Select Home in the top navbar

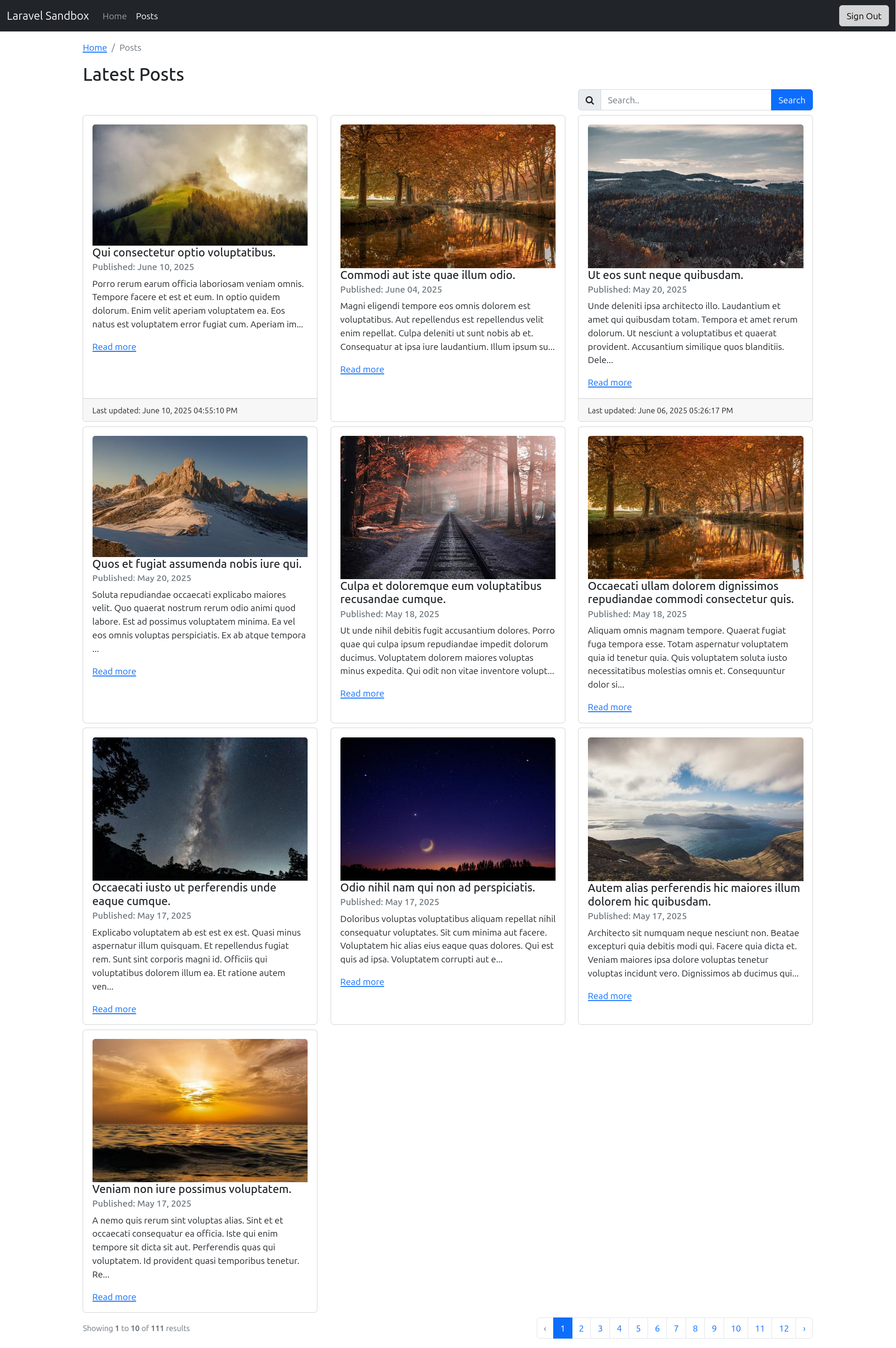[x=114, y=16]
